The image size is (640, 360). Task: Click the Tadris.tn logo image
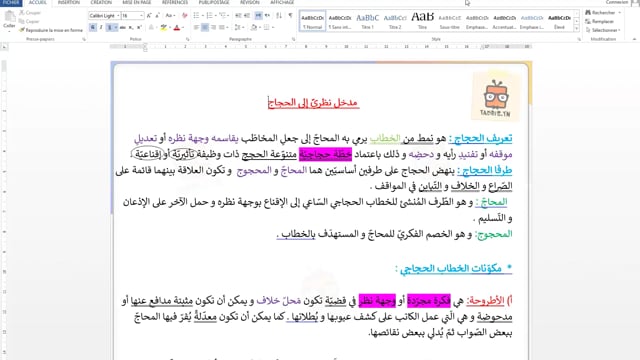click(495, 97)
